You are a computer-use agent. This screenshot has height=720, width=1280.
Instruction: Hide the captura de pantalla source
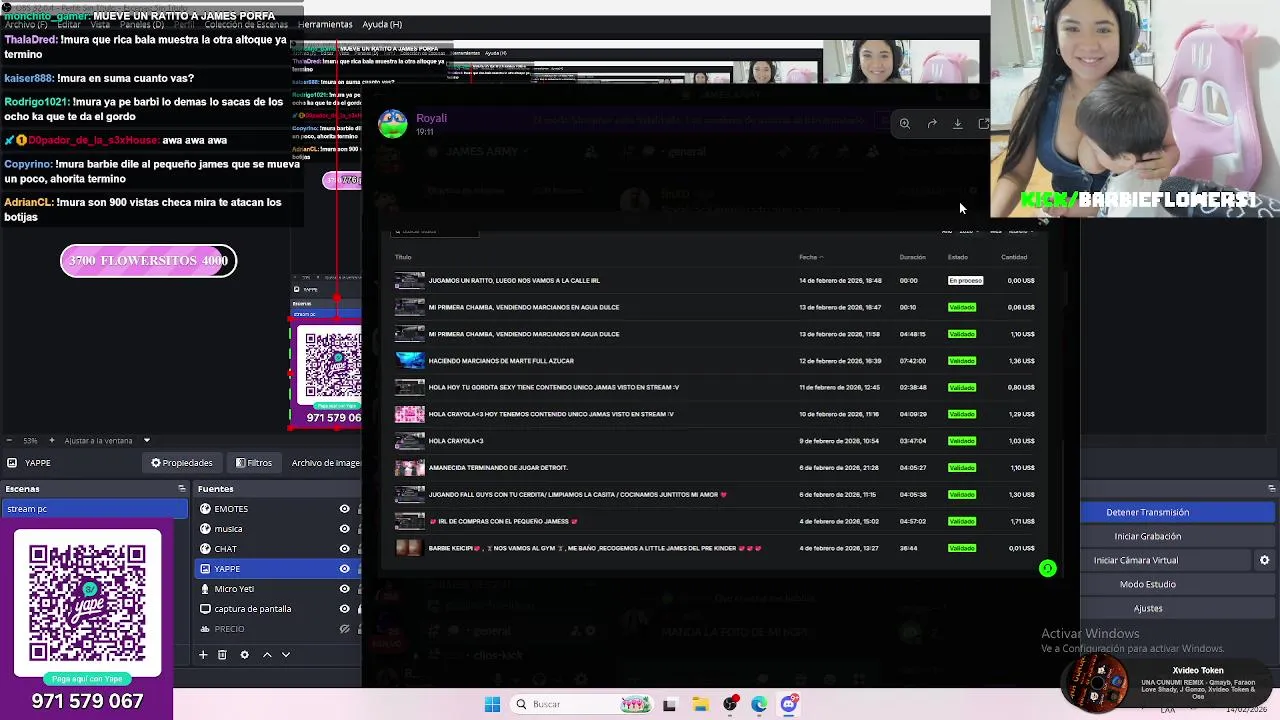coord(344,609)
